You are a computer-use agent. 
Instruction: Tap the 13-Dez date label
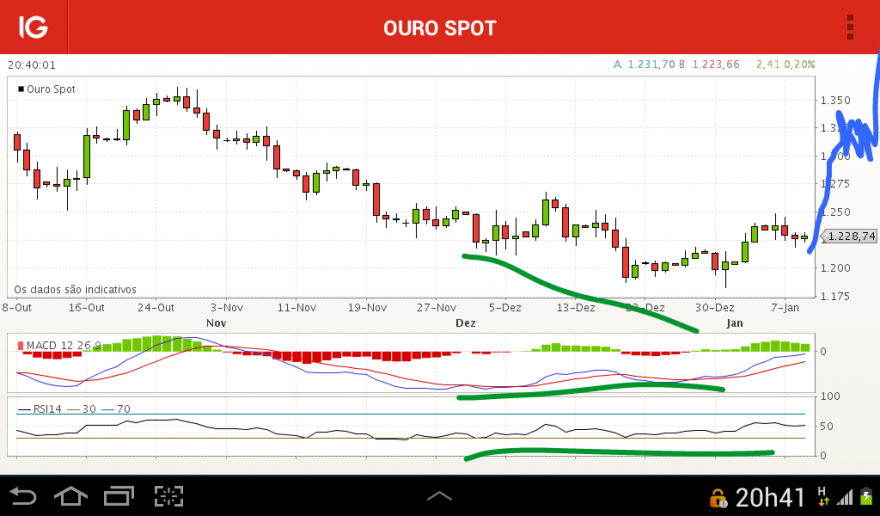click(x=575, y=307)
